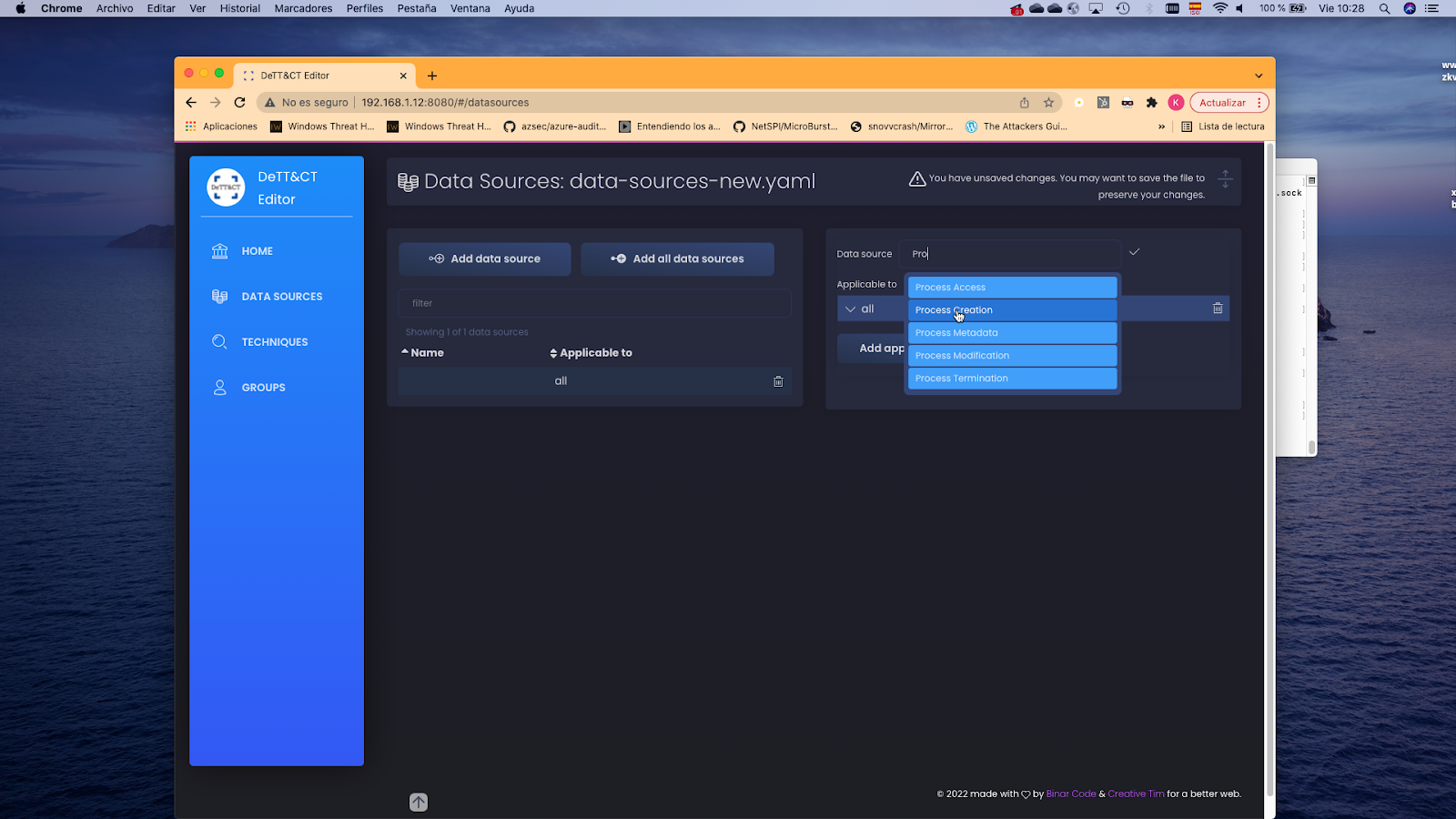Pick 'Process Metadata' suggestion
Screen dimensions: 1456x819
tap(1012, 333)
